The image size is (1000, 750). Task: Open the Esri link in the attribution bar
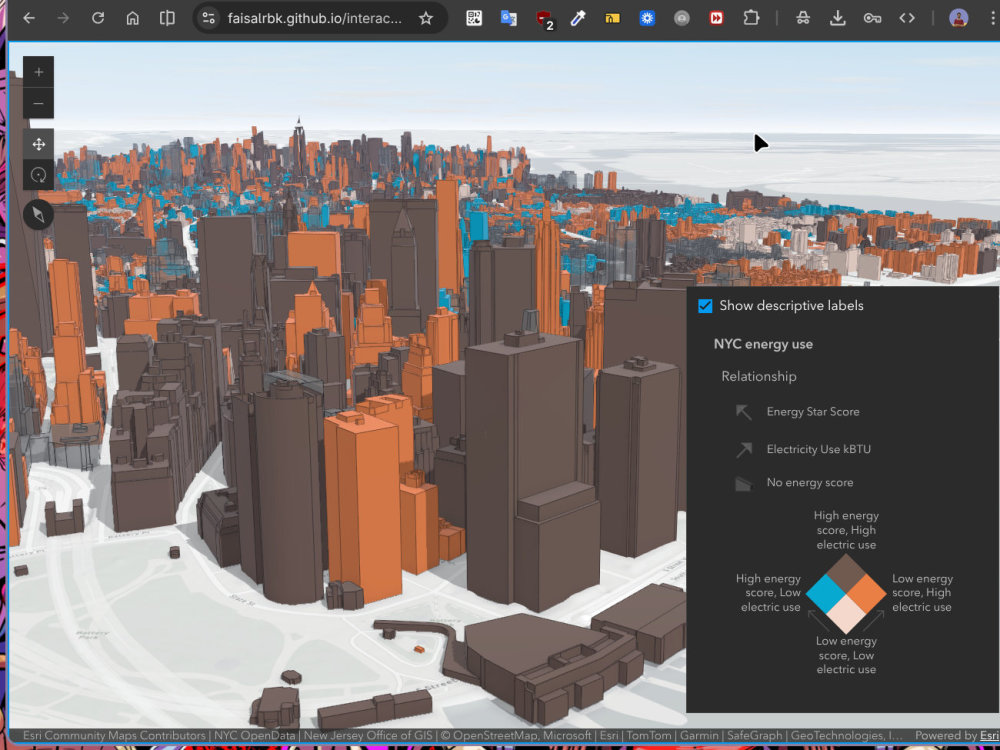tap(989, 735)
